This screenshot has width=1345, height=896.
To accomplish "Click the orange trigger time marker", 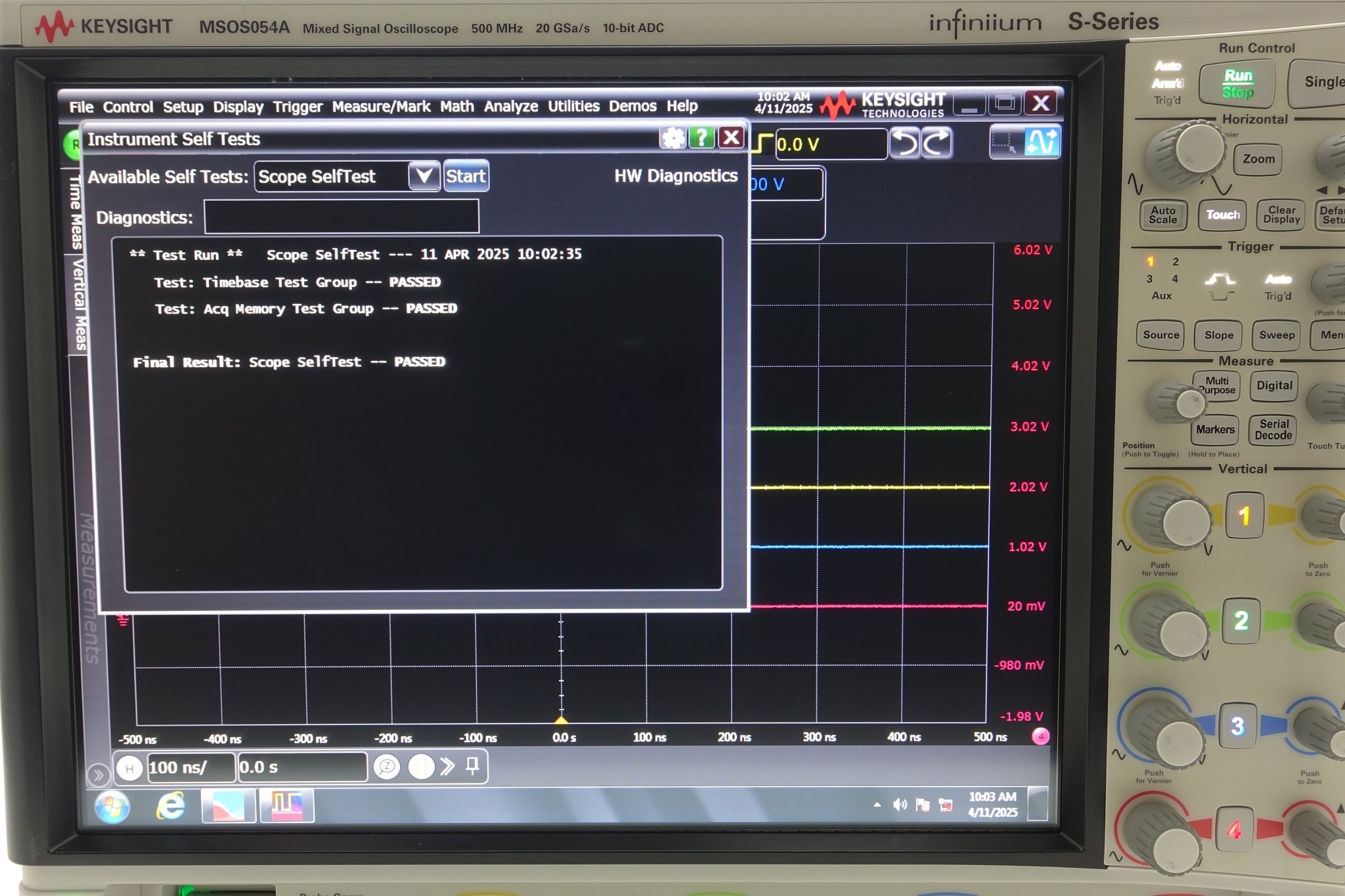I will click(x=561, y=719).
